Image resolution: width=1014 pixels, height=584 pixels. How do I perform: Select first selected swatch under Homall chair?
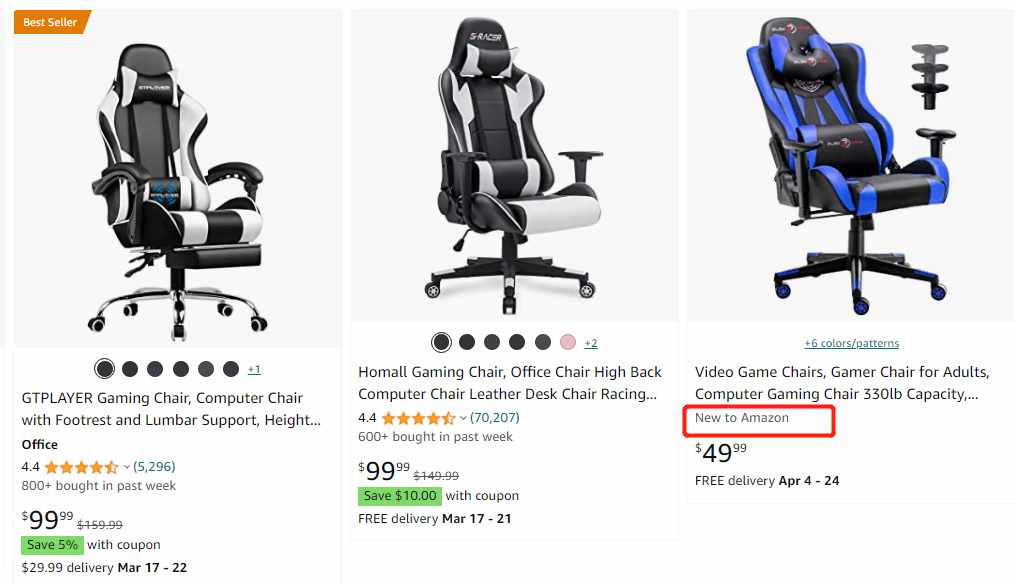pos(441,342)
